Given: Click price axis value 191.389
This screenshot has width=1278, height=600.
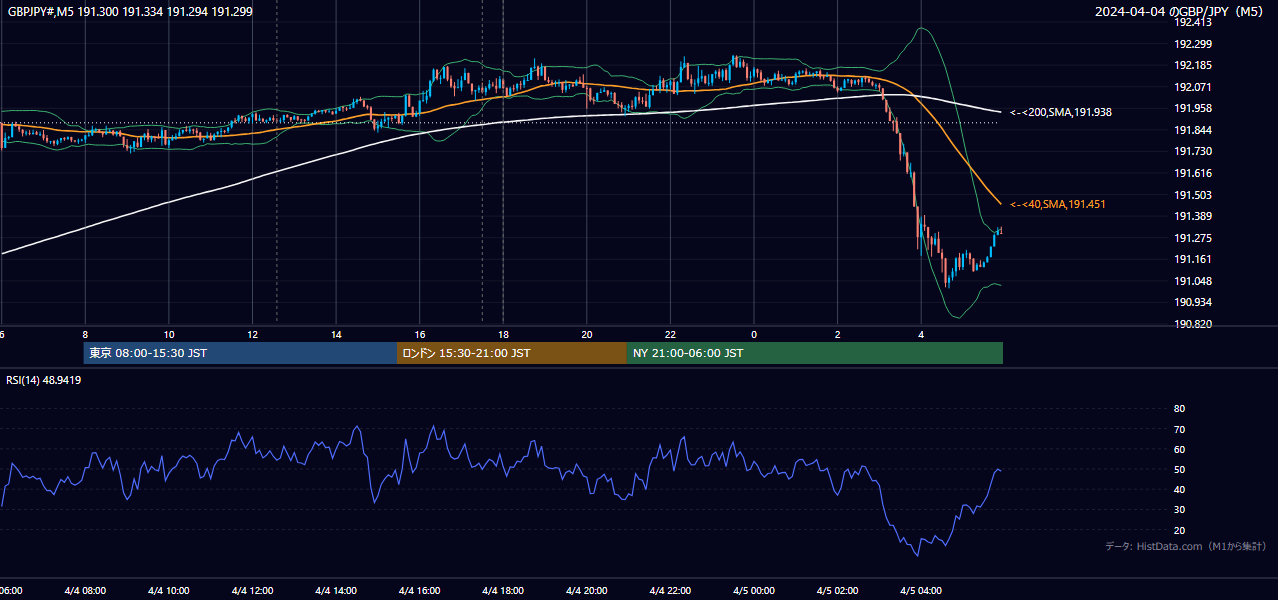Looking at the screenshot, I should pyautogui.click(x=1193, y=216).
